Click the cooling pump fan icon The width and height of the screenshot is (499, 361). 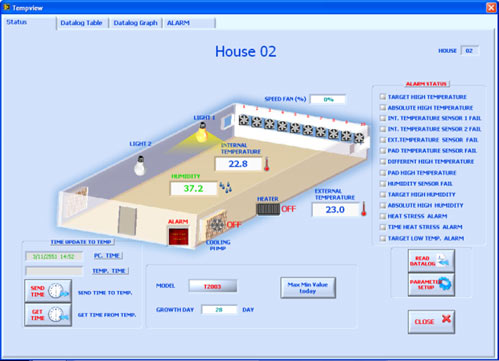point(216,225)
